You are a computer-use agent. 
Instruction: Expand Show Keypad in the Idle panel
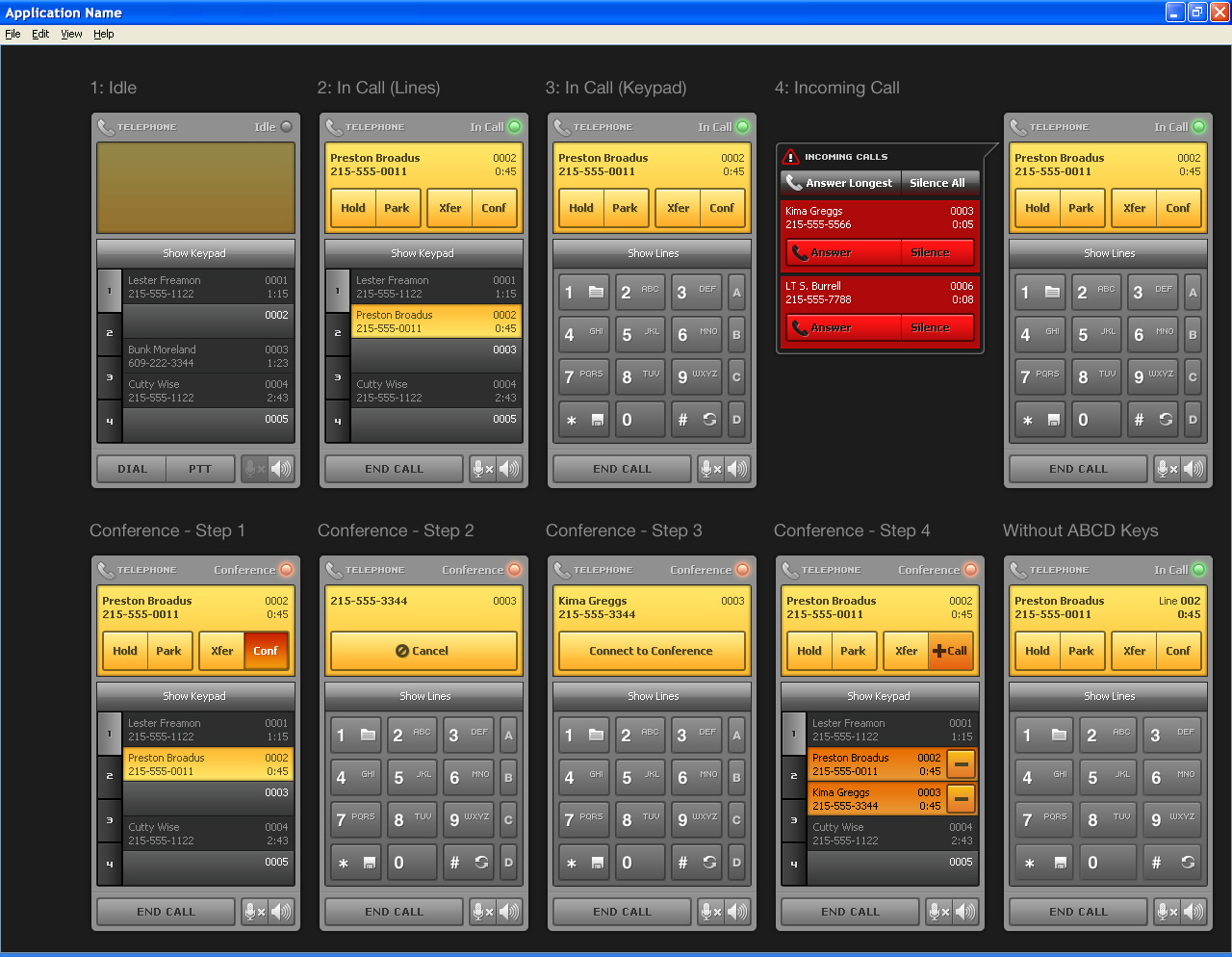click(x=194, y=253)
